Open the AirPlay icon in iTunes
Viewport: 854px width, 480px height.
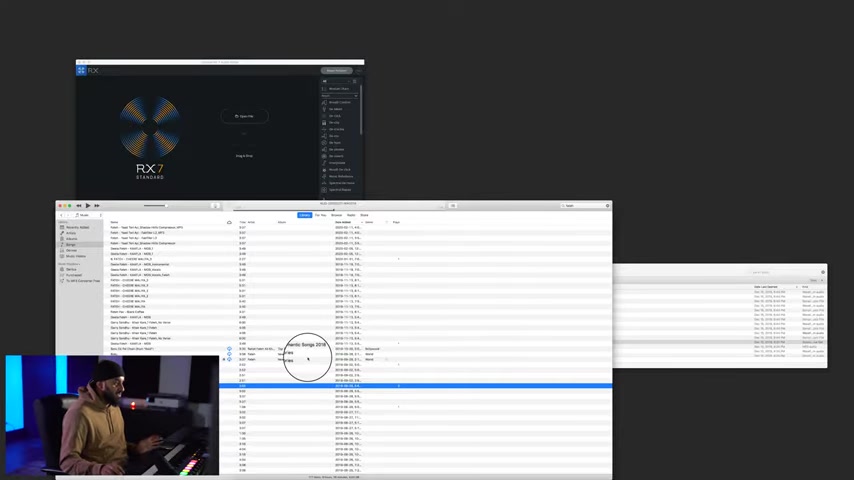[216, 205]
